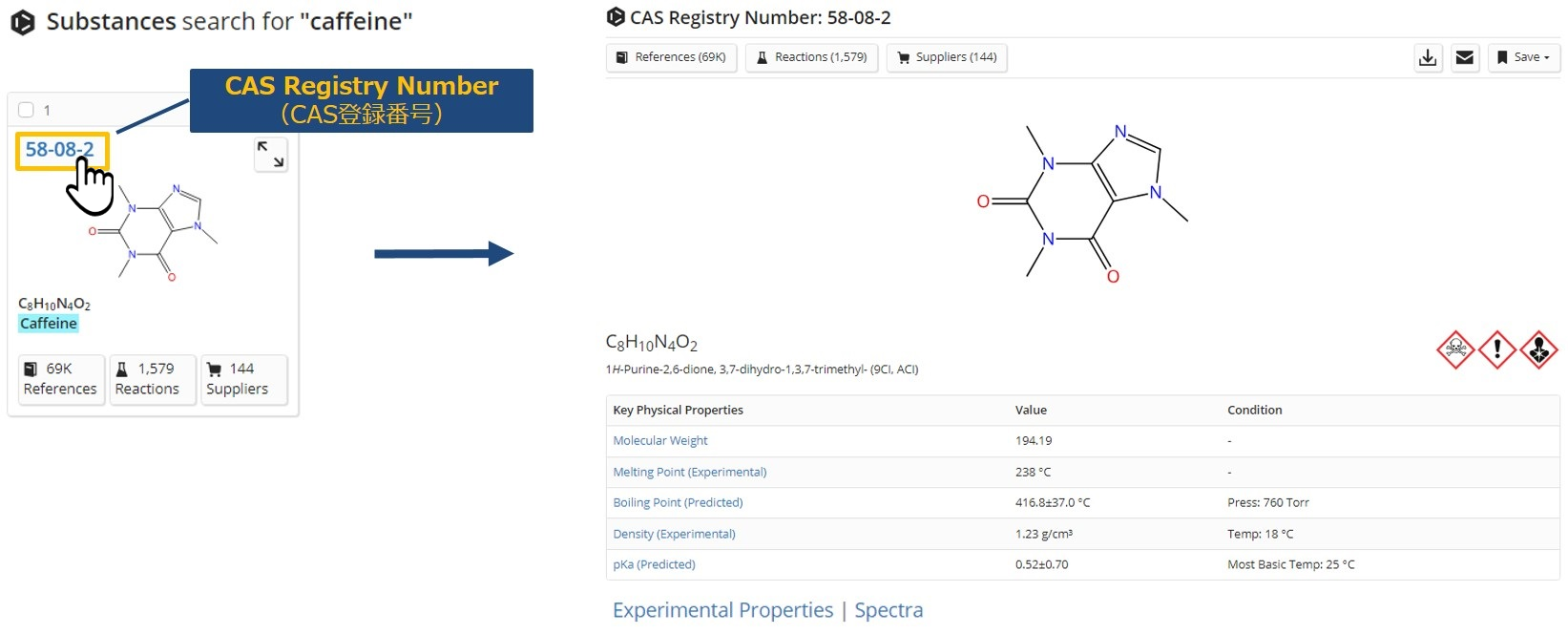Open the Save dropdown menu
The width and height of the screenshot is (1568, 634).
tap(1524, 58)
